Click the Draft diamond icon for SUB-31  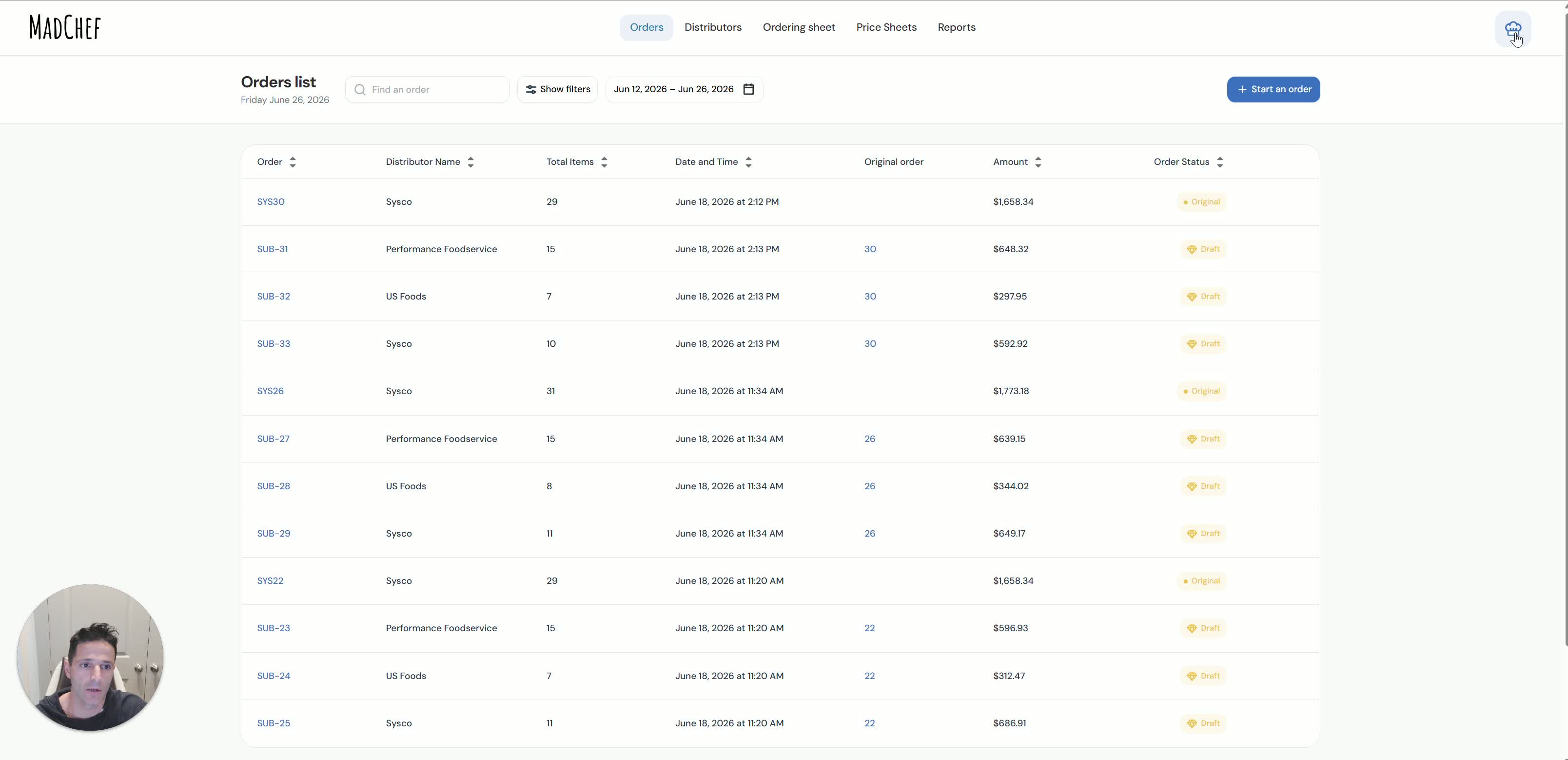pos(1192,250)
